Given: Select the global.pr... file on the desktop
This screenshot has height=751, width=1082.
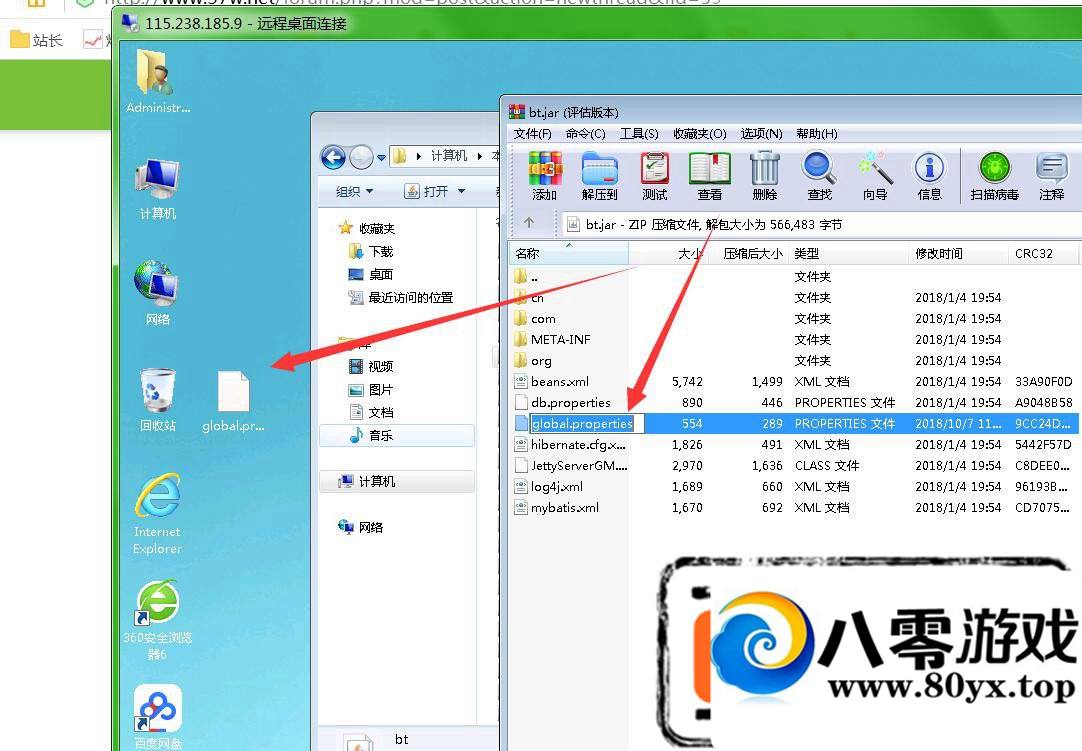Looking at the screenshot, I should pyautogui.click(x=233, y=401).
